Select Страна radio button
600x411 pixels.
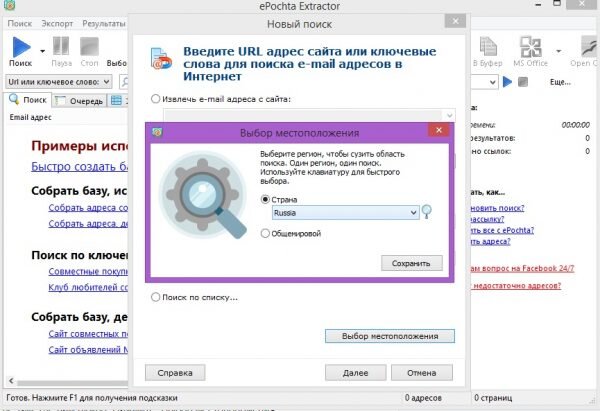[265, 199]
